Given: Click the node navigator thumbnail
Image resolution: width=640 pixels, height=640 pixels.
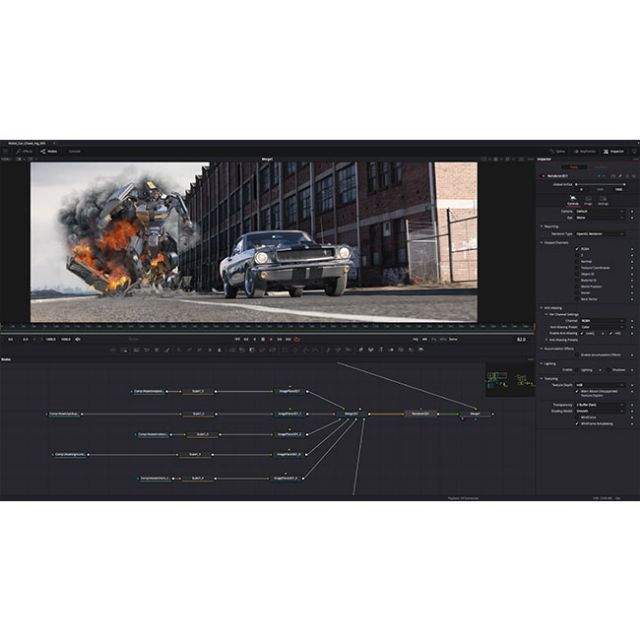Looking at the screenshot, I should coord(510,379).
